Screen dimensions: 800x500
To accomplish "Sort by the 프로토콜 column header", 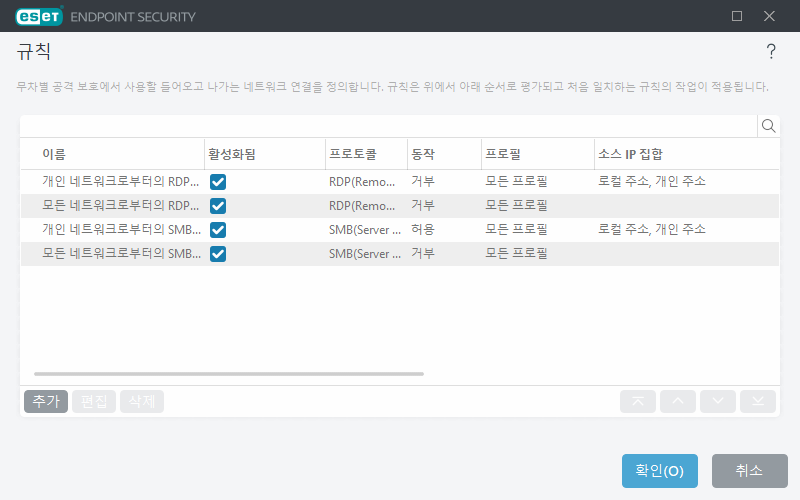I will [x=352, y=154].
